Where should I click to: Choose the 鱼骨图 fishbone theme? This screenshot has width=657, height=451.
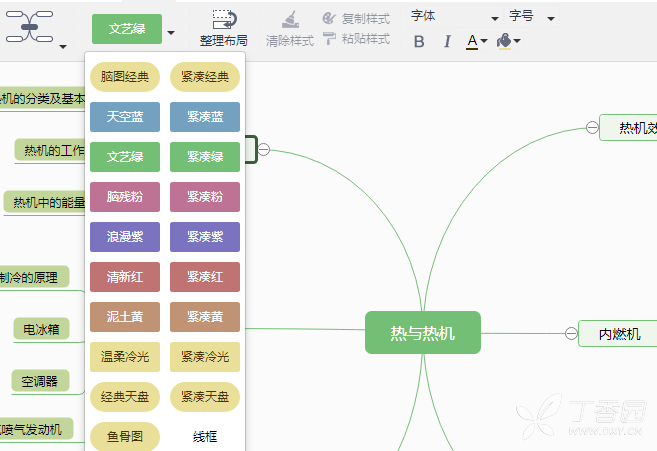[x=125, y=436]
